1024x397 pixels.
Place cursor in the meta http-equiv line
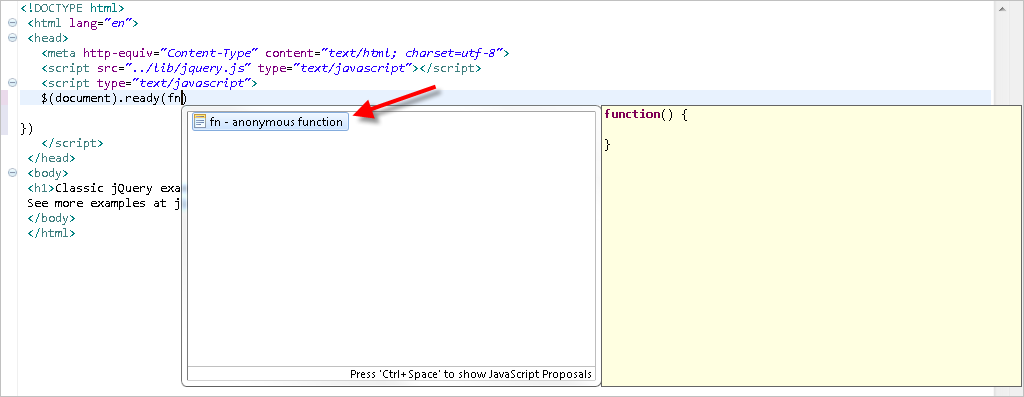pos(275,53)
